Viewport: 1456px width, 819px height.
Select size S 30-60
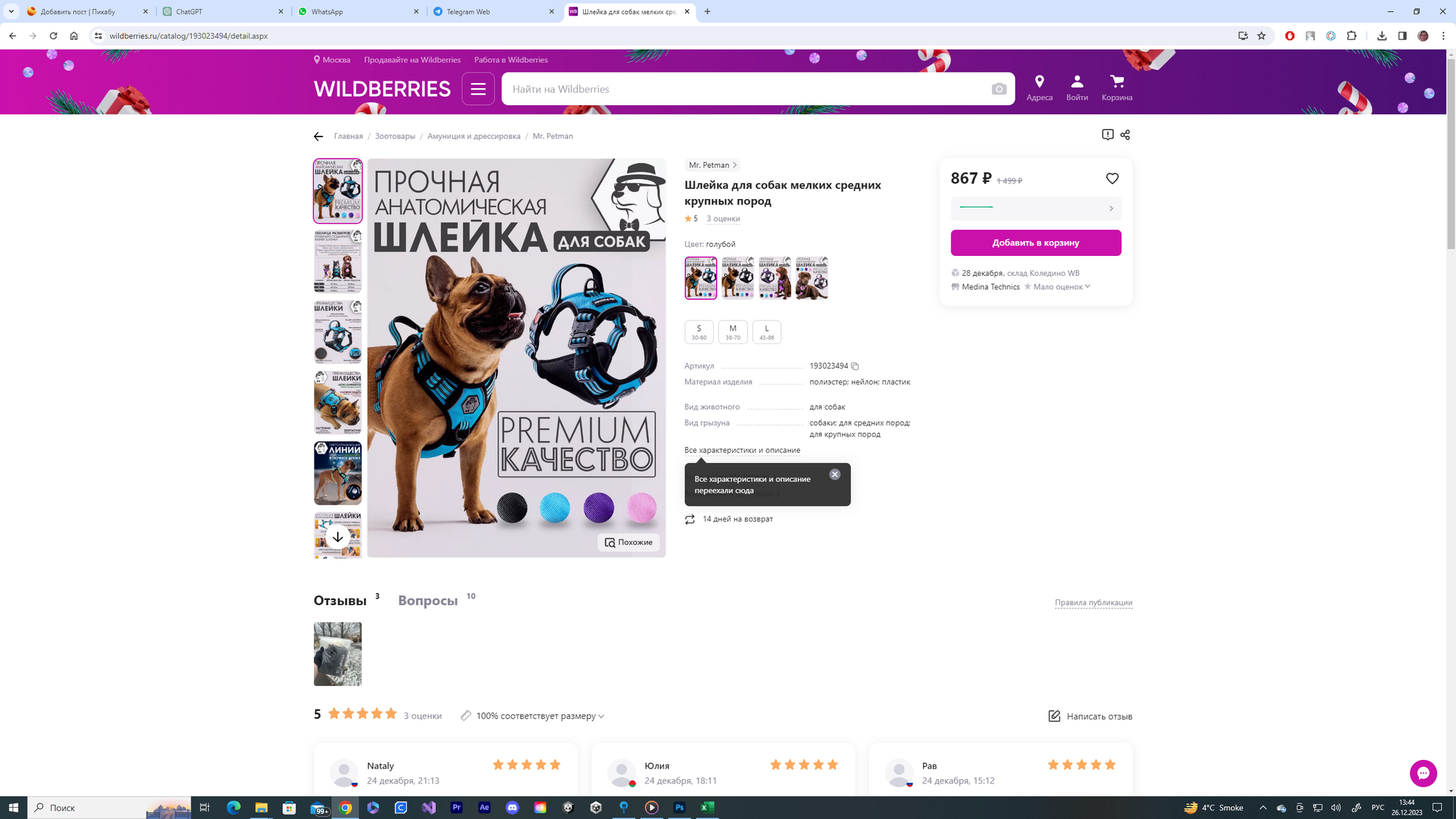pos(699,332)
